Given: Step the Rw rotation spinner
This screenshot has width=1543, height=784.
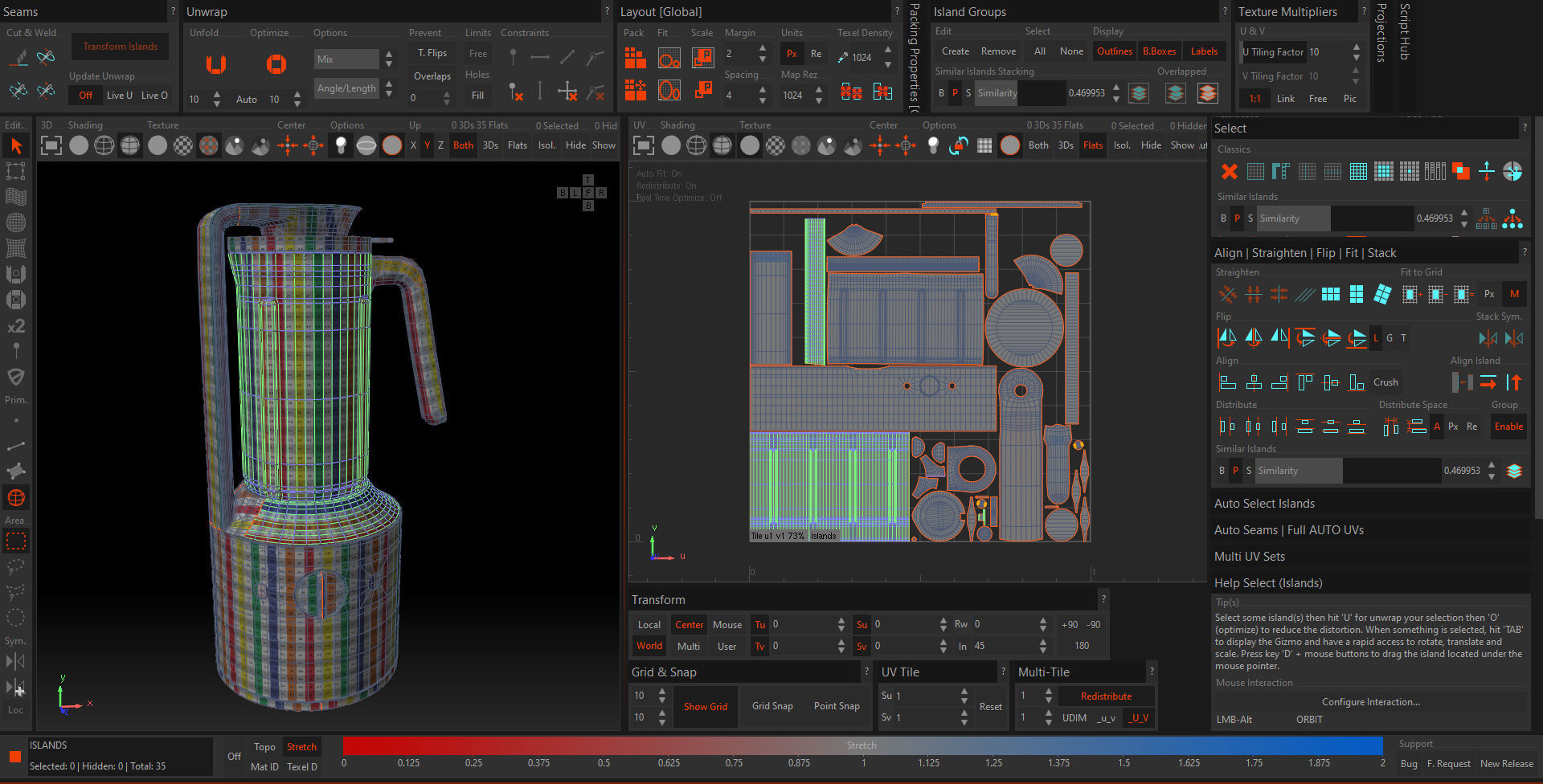Looking at the screenshot, I should coord(1043,624).
